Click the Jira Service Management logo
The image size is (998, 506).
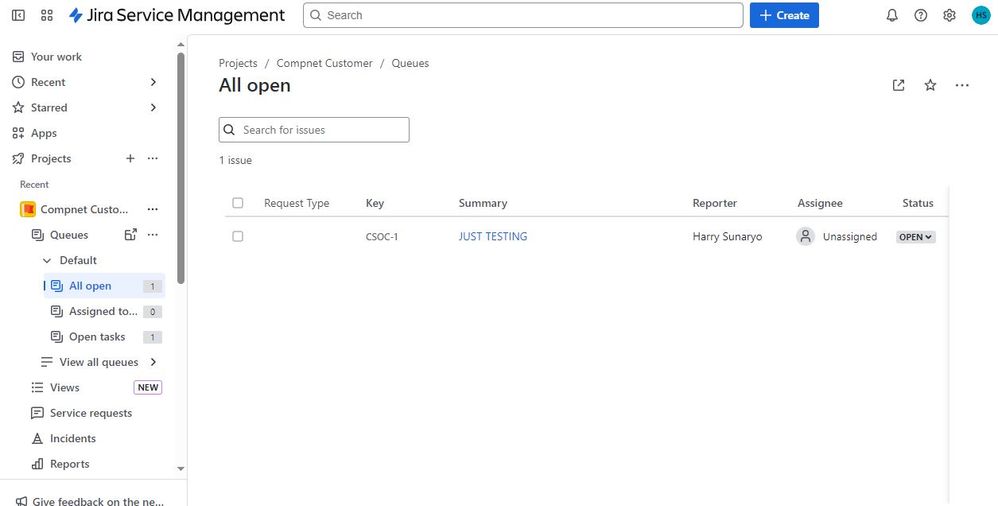pyautogui.click(x=177, y=15)
